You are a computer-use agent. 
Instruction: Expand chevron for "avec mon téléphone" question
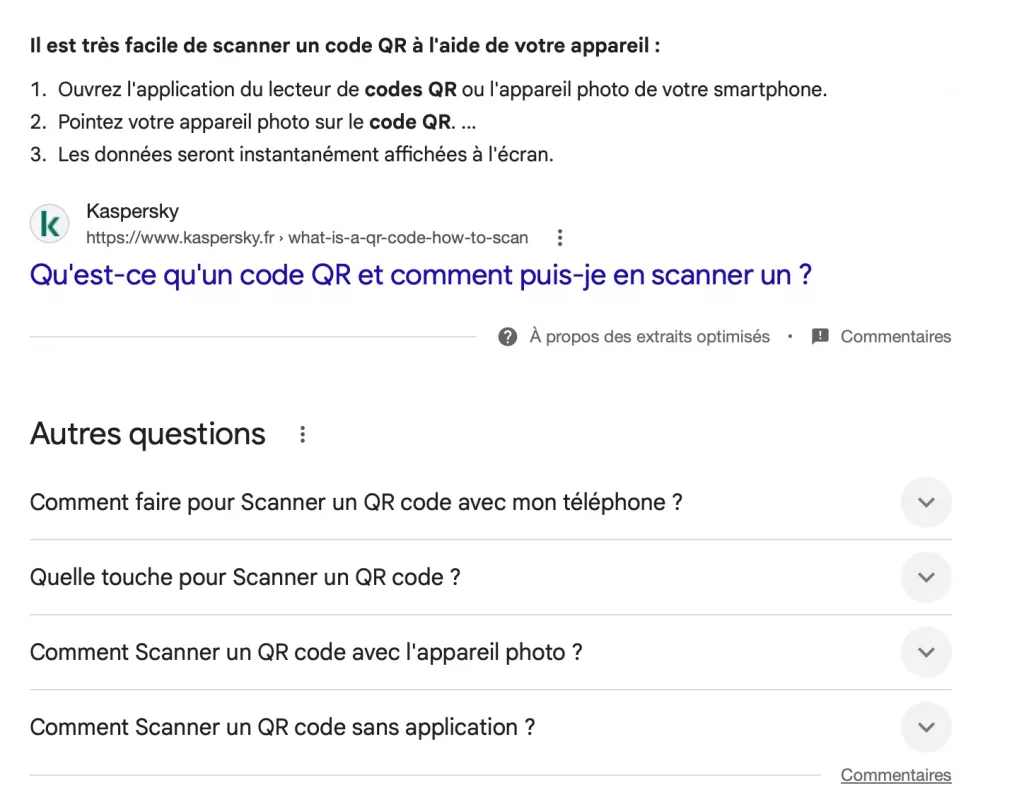coord(926,502)
